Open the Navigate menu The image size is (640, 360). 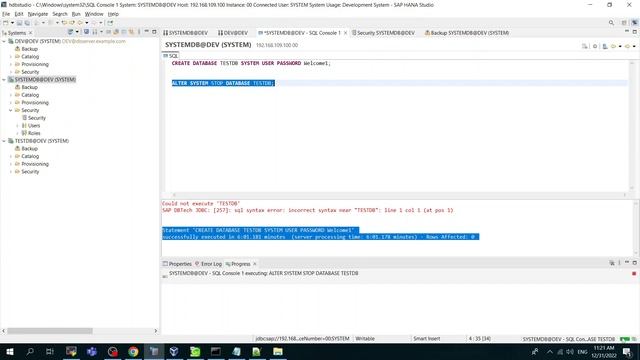[38, 14]
